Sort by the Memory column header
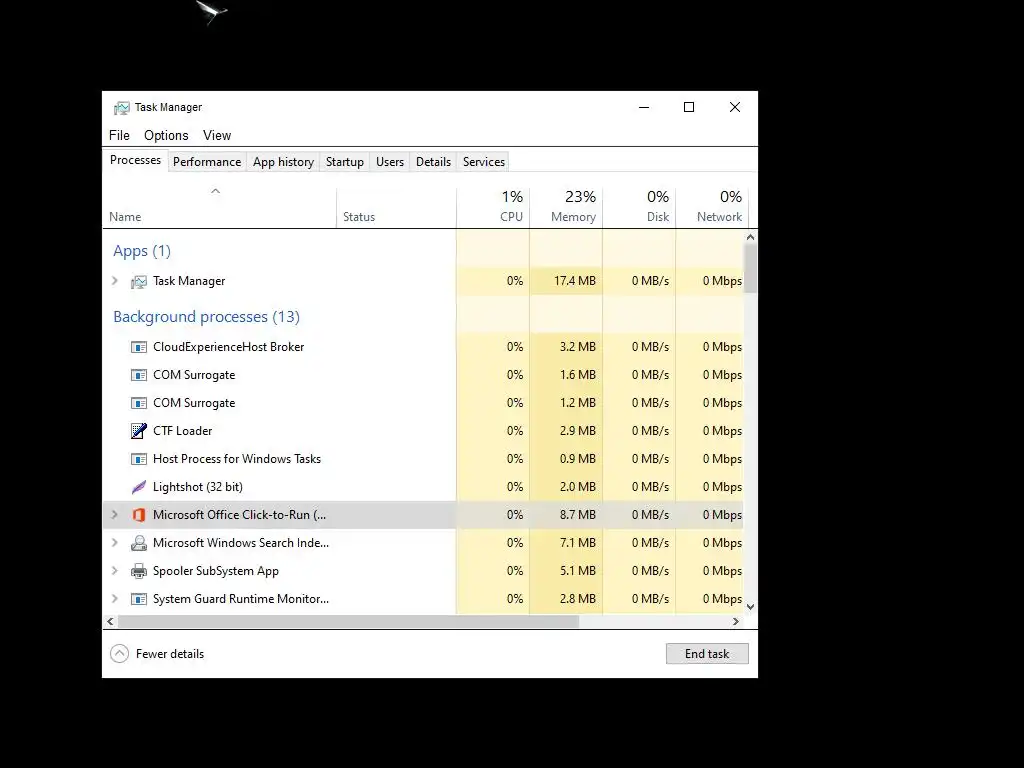This screenshot has width=1024, height=768. [x=566, y=208]
